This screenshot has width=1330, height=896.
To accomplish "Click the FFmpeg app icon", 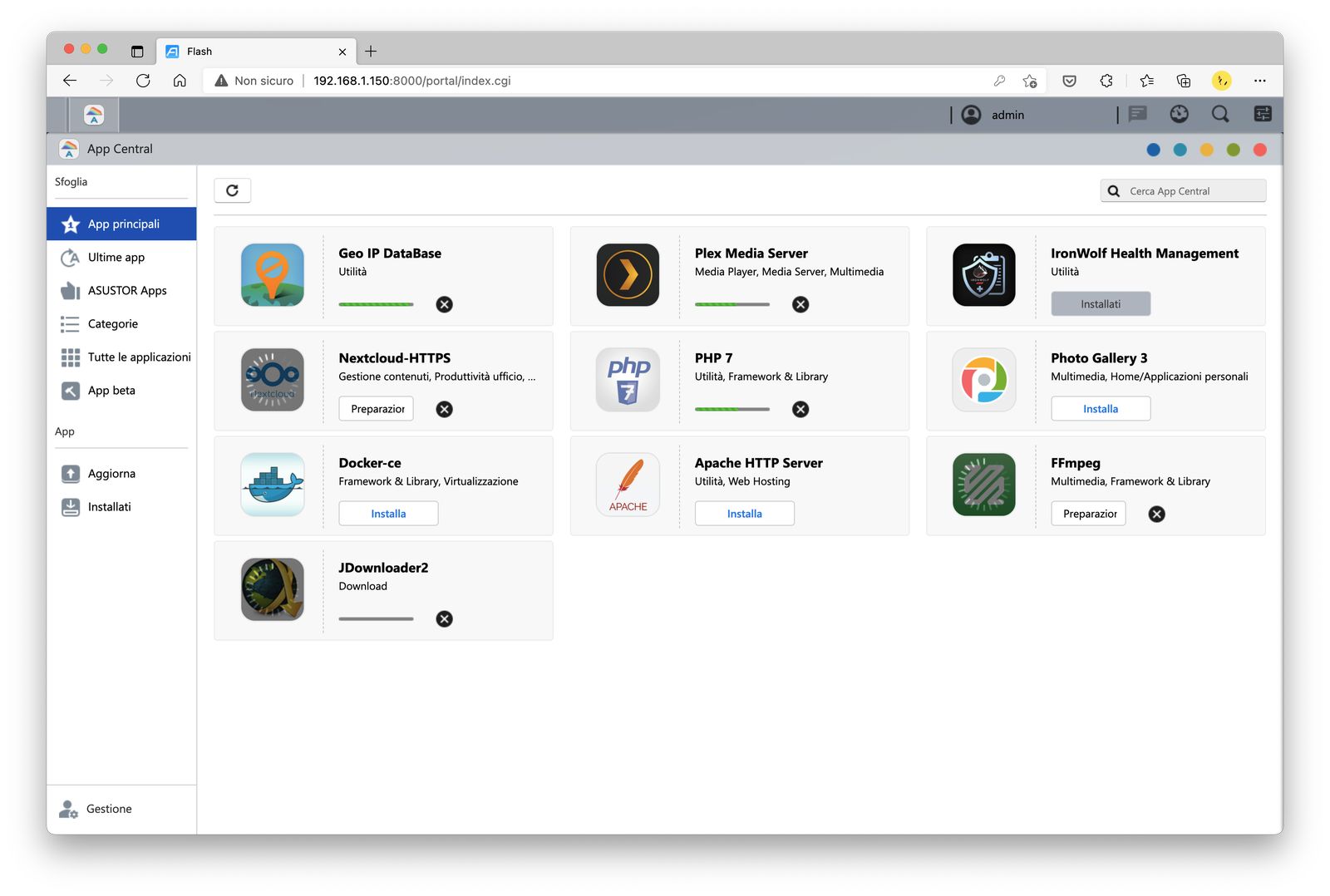I will pyautogui.click(x=984, y=485).
